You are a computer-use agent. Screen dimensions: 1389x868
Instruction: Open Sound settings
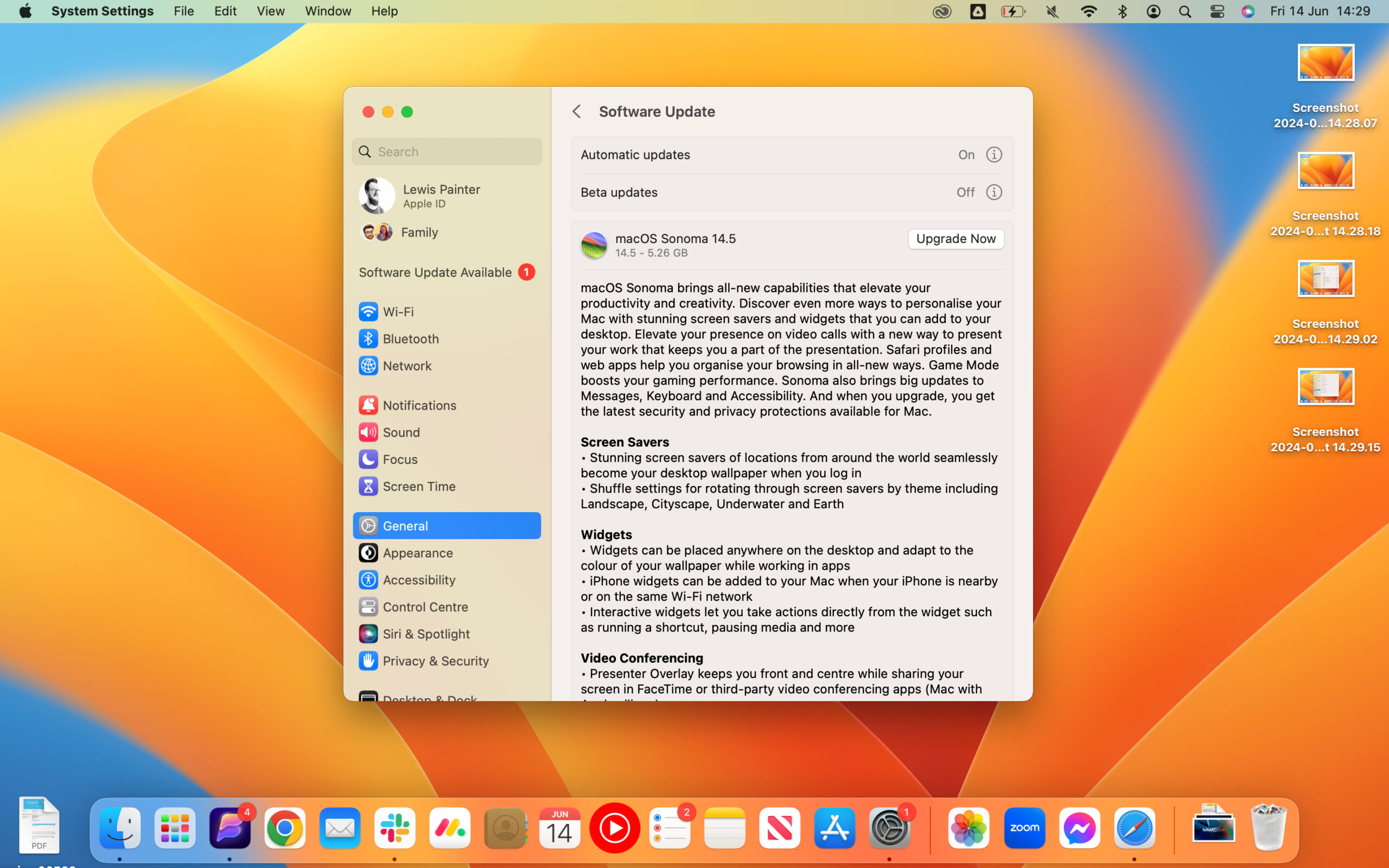coord(401,432)
